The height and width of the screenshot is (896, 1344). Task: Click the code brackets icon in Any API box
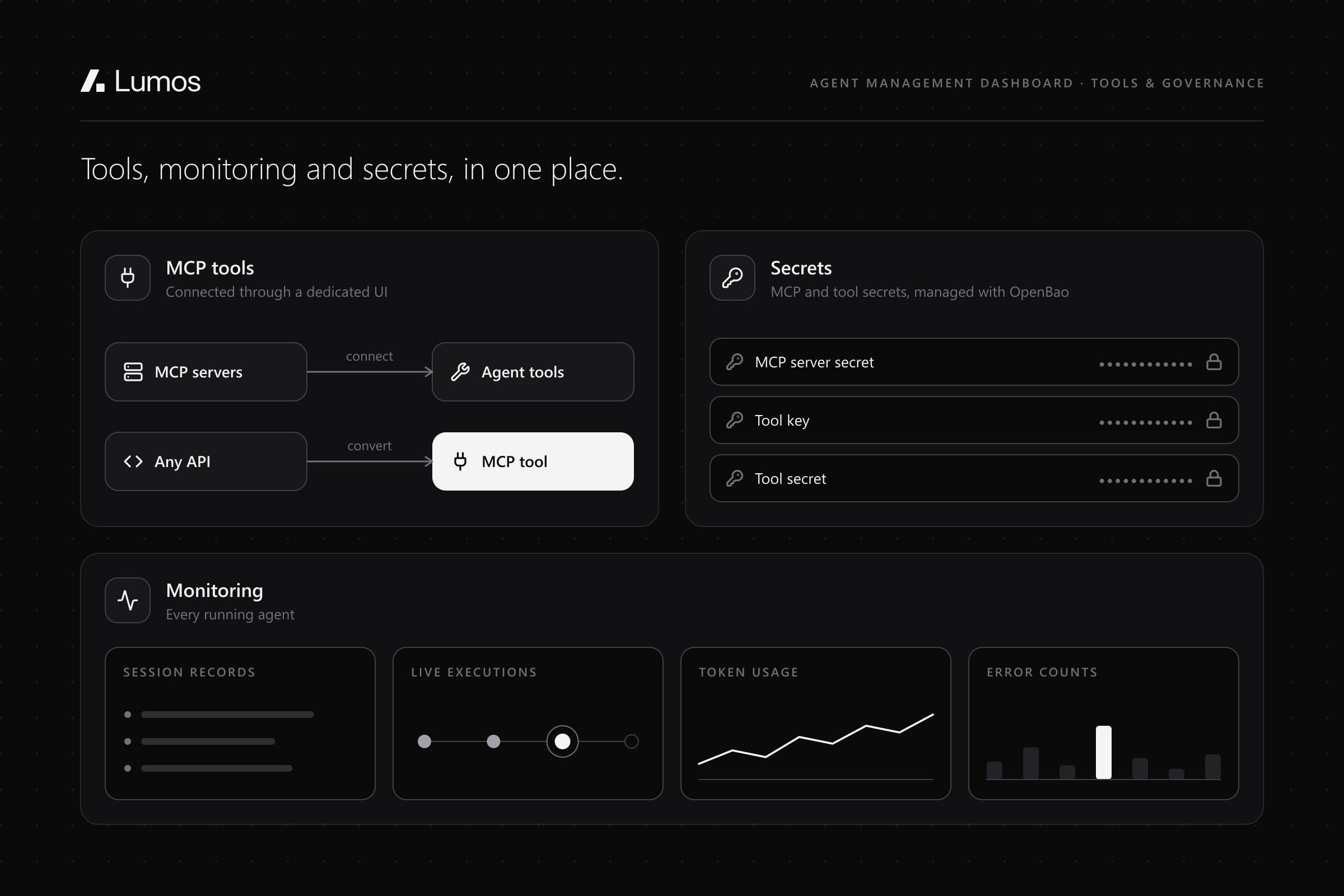pyautogui.click(x=133, y=461)
